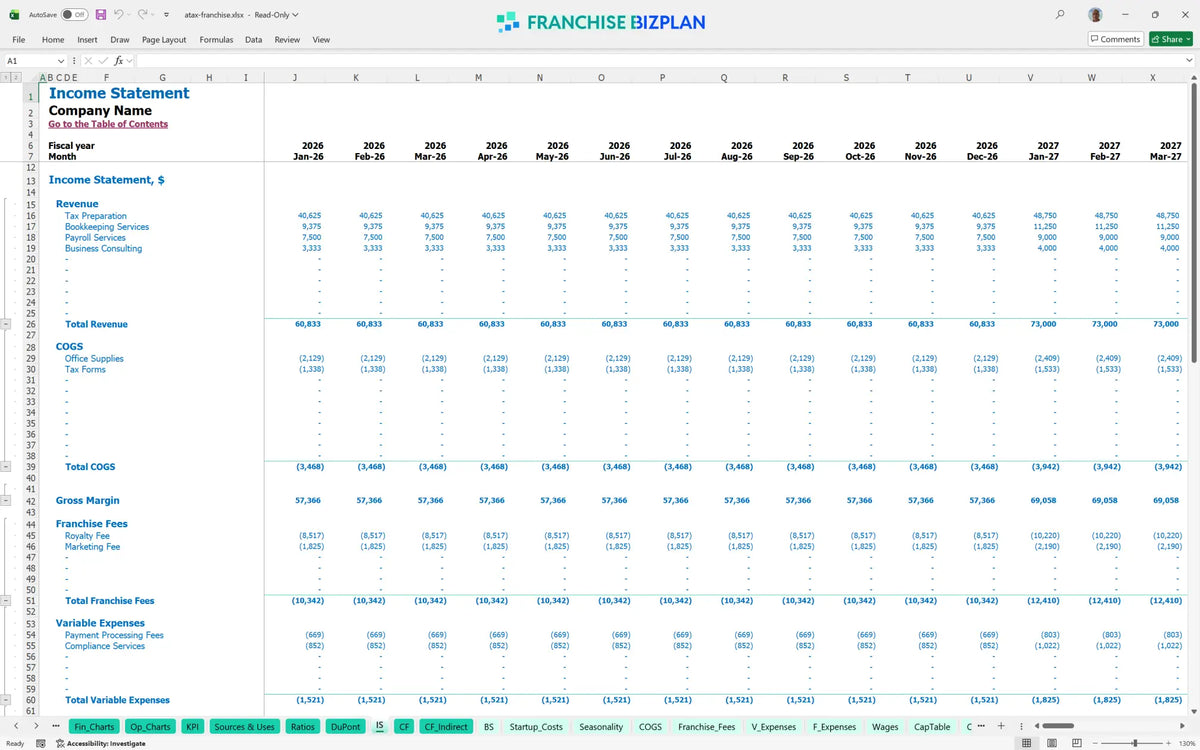Switch to Page Layout view icon
Image resolution: width=1200 pixels, height=750 pixels.
(1052, 743)
